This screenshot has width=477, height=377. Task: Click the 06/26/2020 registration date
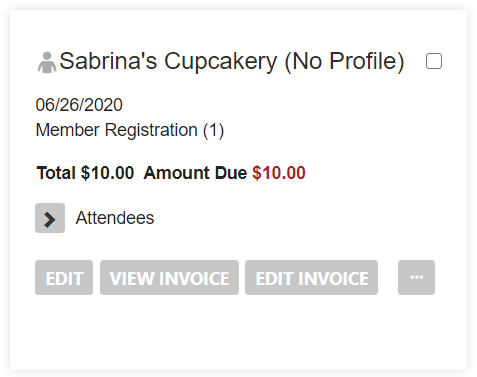[x=79, y=105]
